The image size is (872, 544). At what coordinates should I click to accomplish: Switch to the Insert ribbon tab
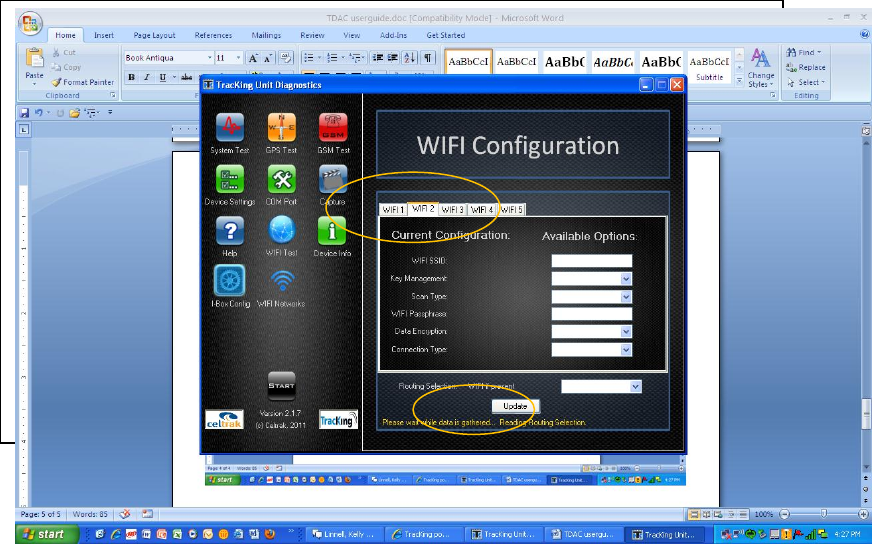click(x=104, y=35)
